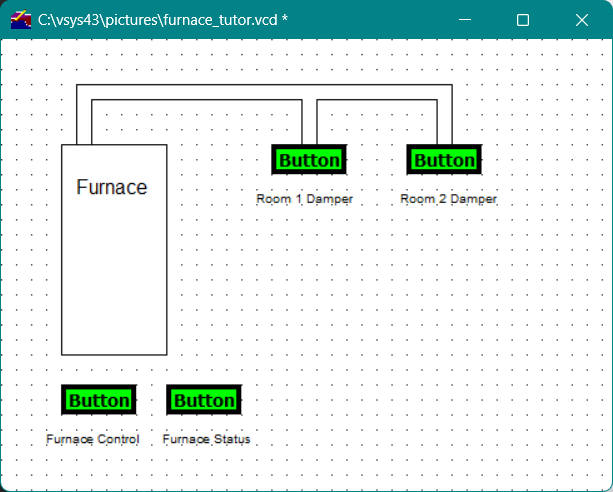The image size is (613, 492).
Task: Maximize the furnace_tutor.vcd window
Action: (x=522, y=20)
